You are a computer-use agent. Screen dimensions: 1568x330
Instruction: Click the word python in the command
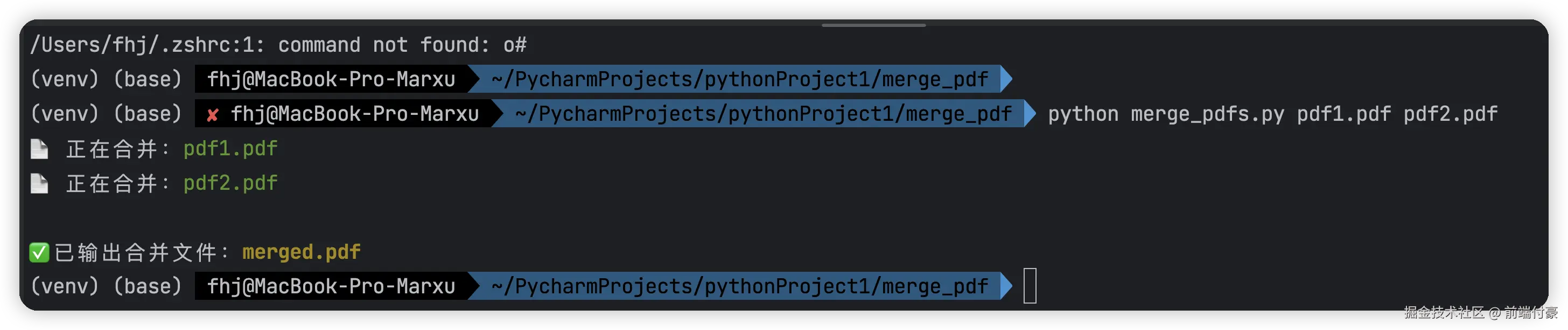pos(1083,114)
